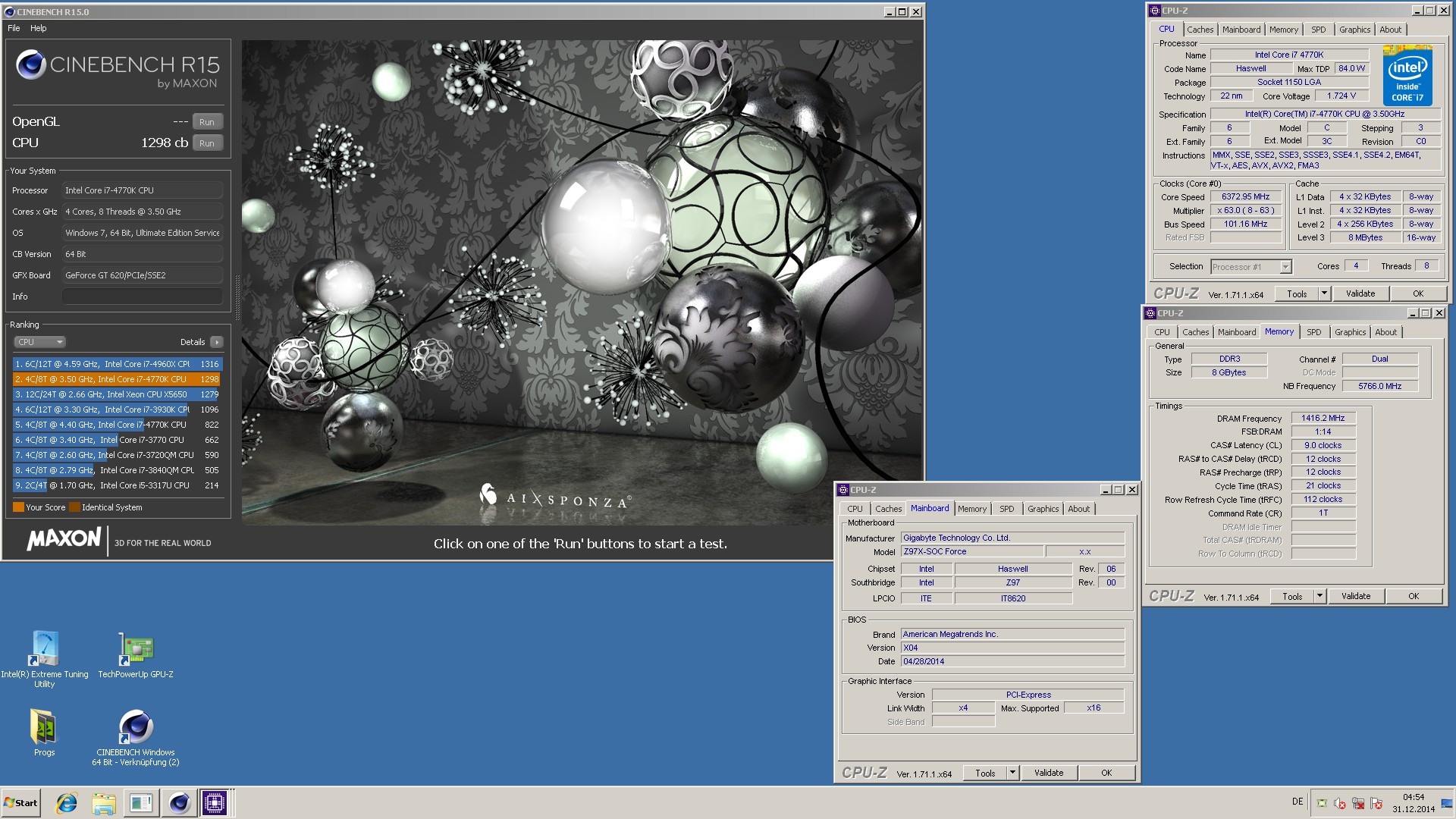The image size is (1456, 819).
Task: Open the taskbar clock showing 04:54
Action: click(1414, 803)
